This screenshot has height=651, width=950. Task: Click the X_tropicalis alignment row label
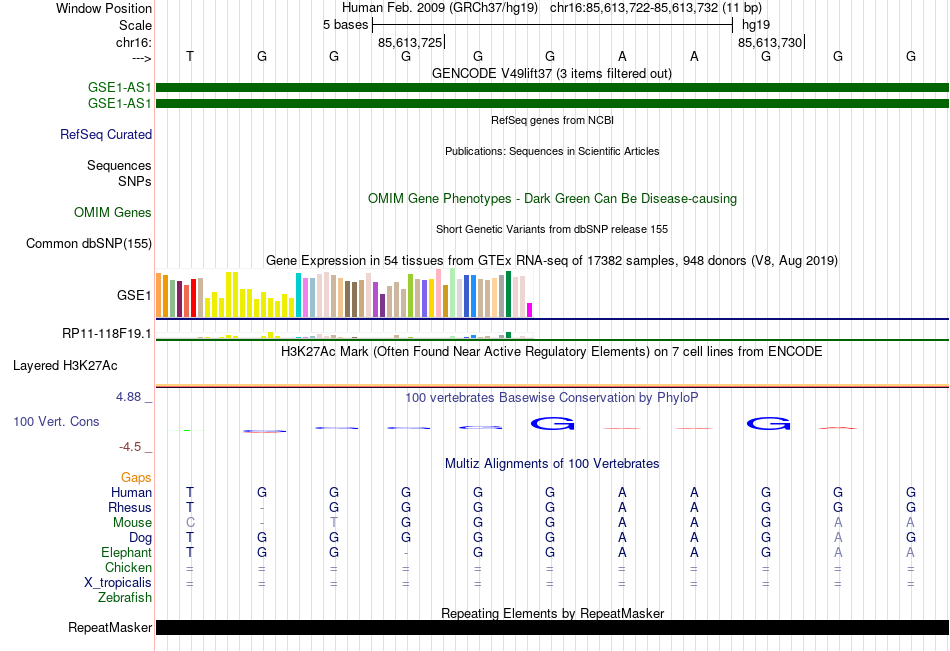pyautogui.click(x=118, y=583)
